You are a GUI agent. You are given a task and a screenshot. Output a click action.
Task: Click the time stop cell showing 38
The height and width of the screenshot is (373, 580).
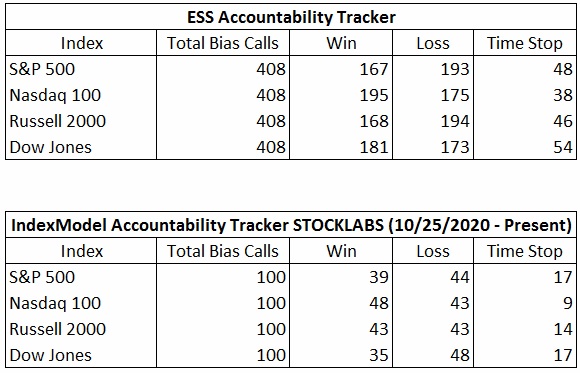[x=525, y=95]
